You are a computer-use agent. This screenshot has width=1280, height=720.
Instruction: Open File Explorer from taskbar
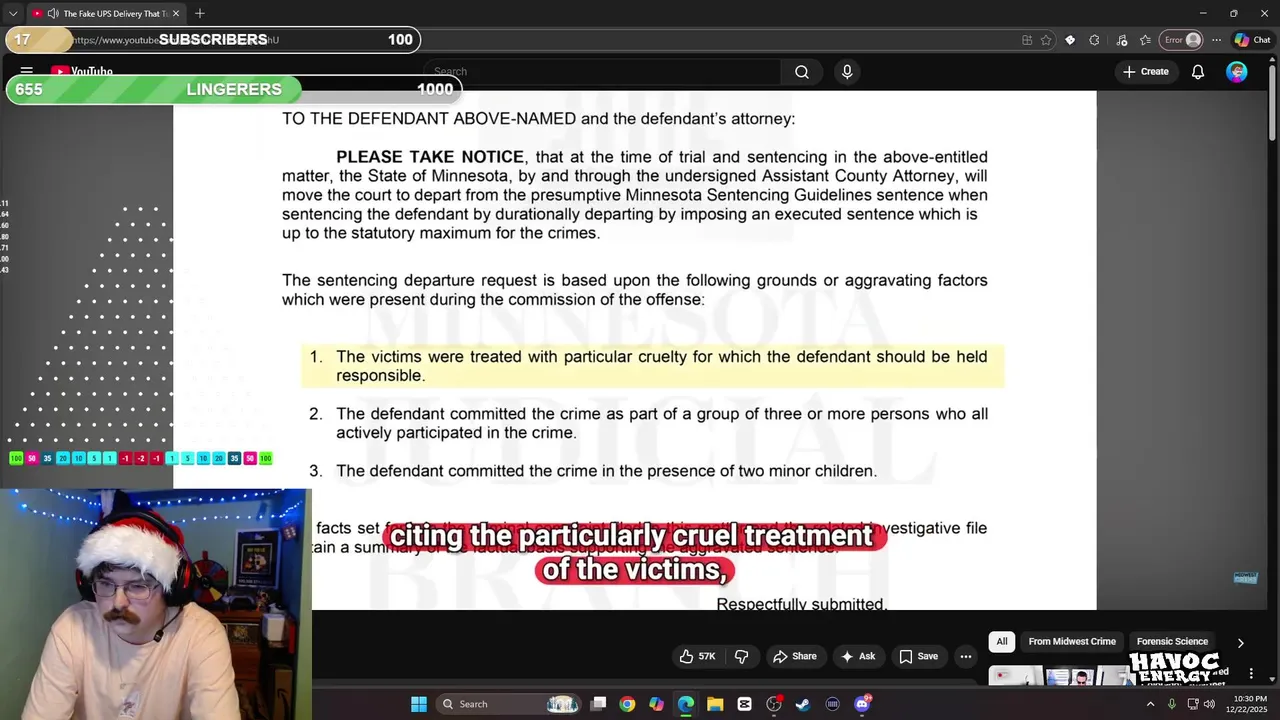click(x=715, y=704)
